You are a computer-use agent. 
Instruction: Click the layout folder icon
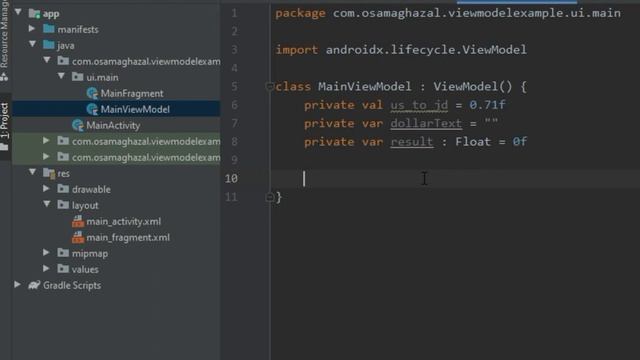63,204
